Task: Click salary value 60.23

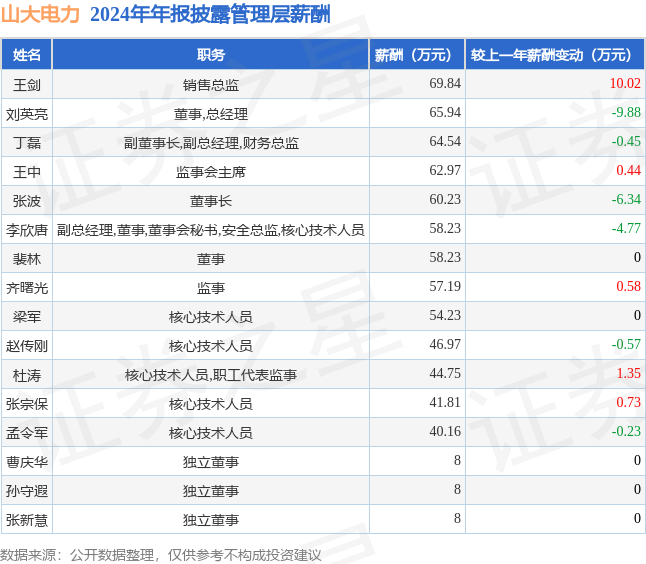Action: [x=445, y=199]
